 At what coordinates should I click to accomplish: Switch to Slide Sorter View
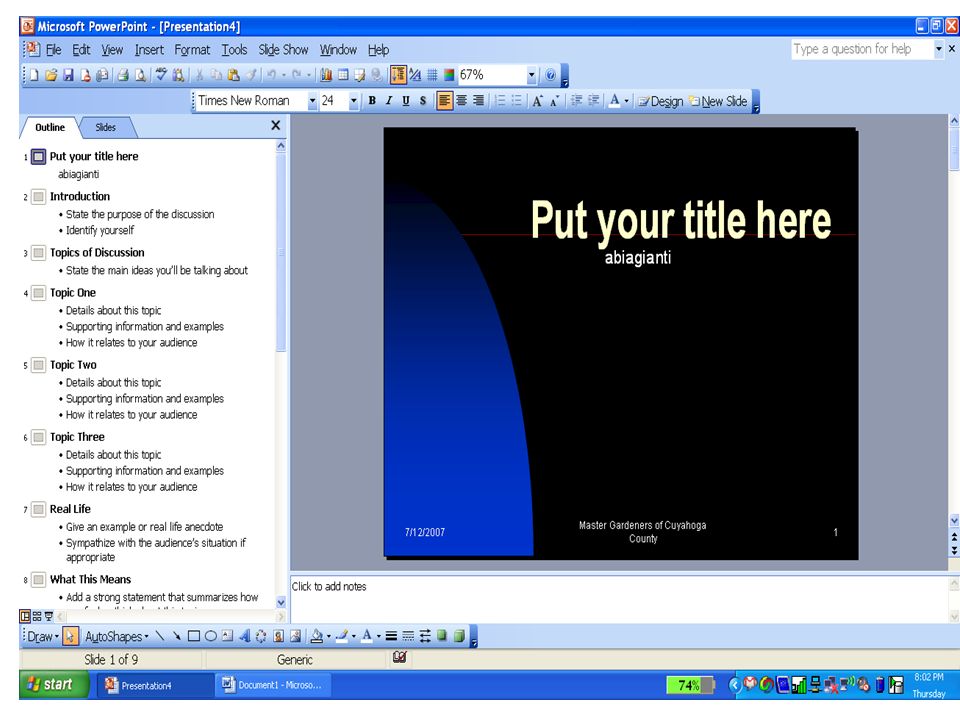(37, 617)
